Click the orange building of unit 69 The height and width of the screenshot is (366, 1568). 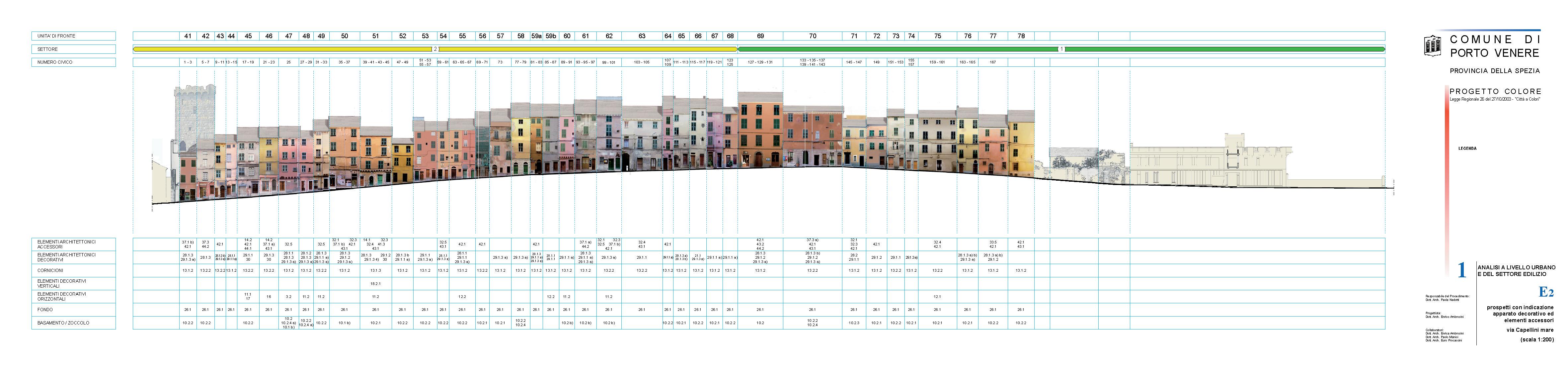tap(760, 131)
